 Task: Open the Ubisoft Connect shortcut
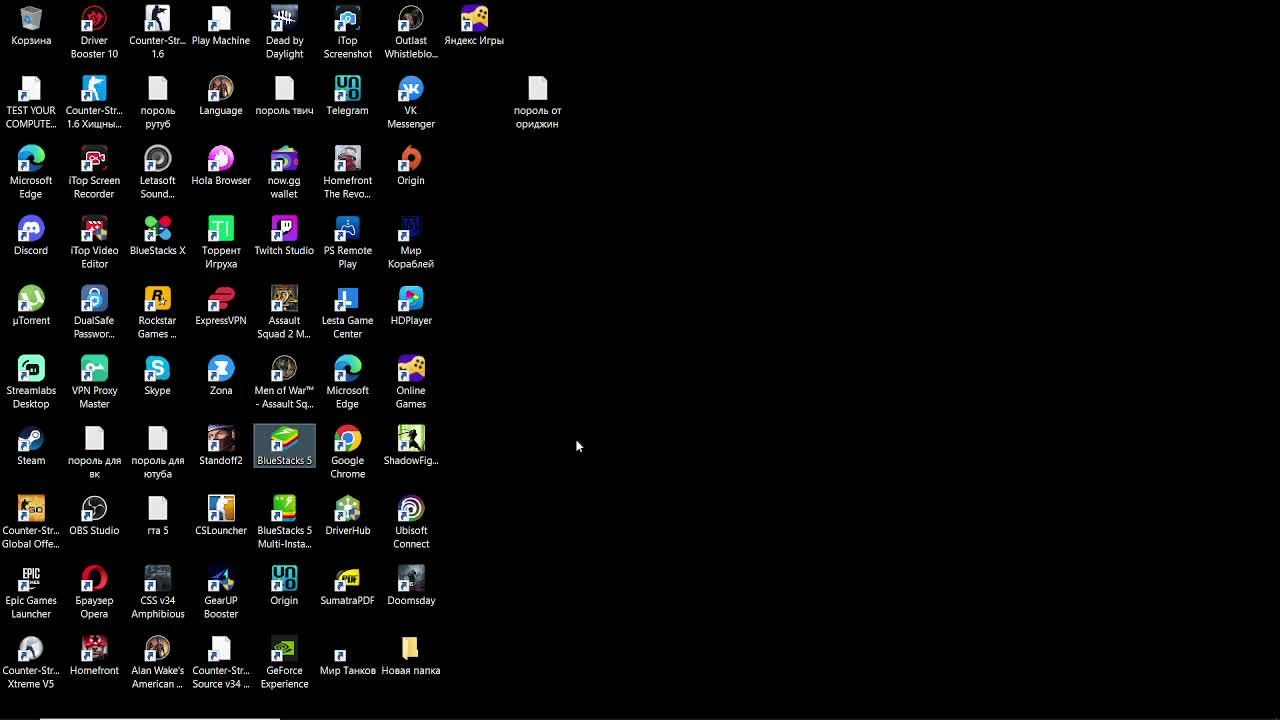click(411, 523)
